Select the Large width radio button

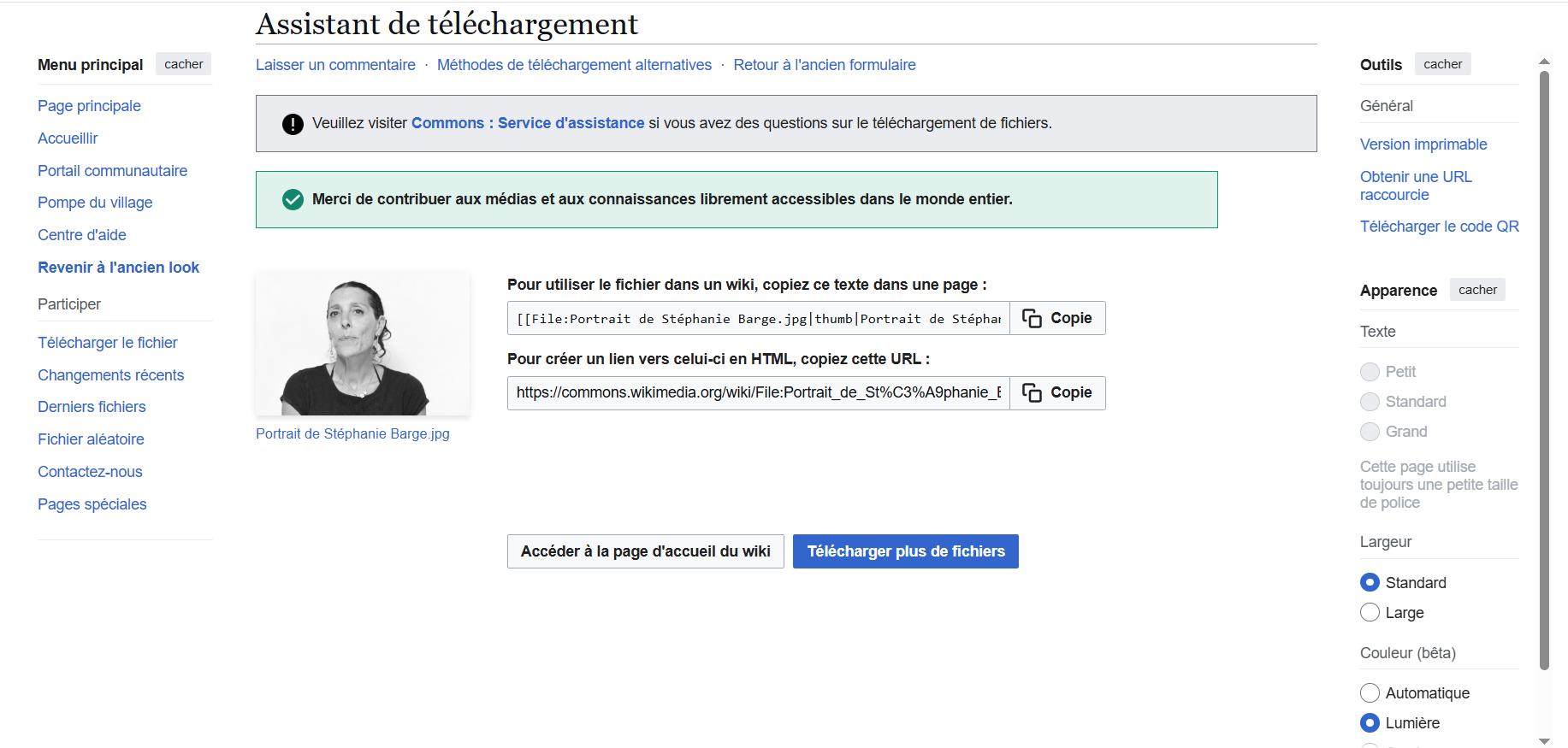(x=1370, y=612)
